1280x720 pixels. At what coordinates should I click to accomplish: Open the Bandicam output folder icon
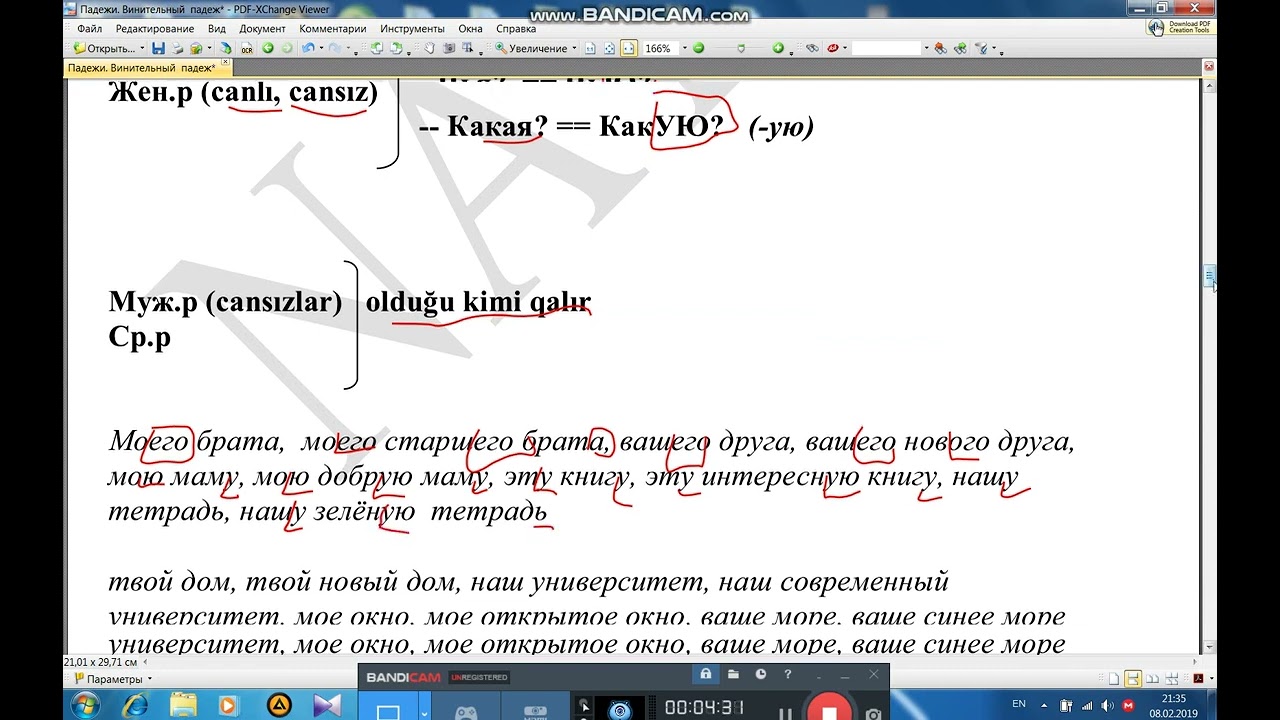[x=733, y=675]
